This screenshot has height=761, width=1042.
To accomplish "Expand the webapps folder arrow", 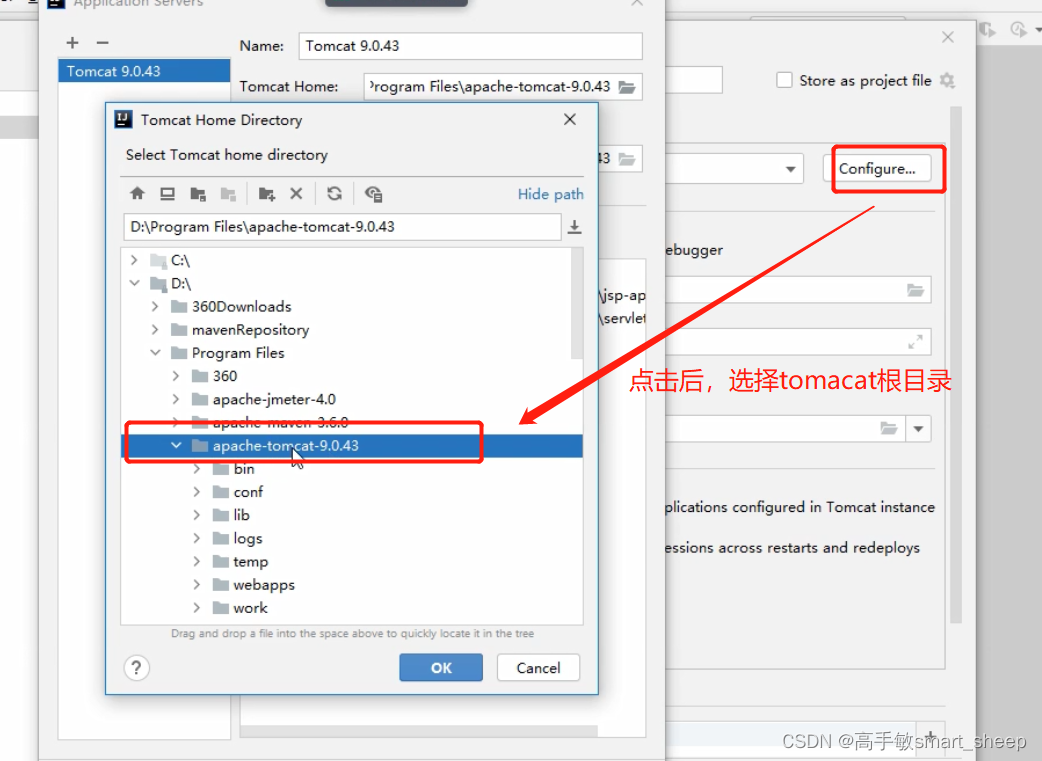I will [x=197, y=585].
